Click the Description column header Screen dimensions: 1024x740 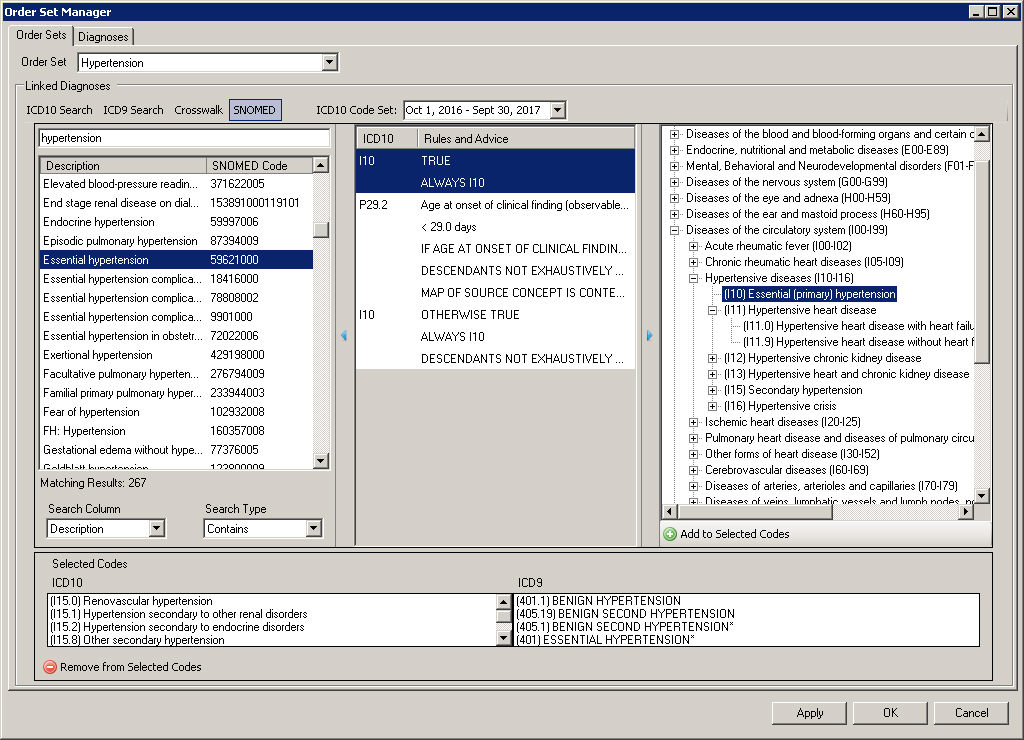point(123,165)
